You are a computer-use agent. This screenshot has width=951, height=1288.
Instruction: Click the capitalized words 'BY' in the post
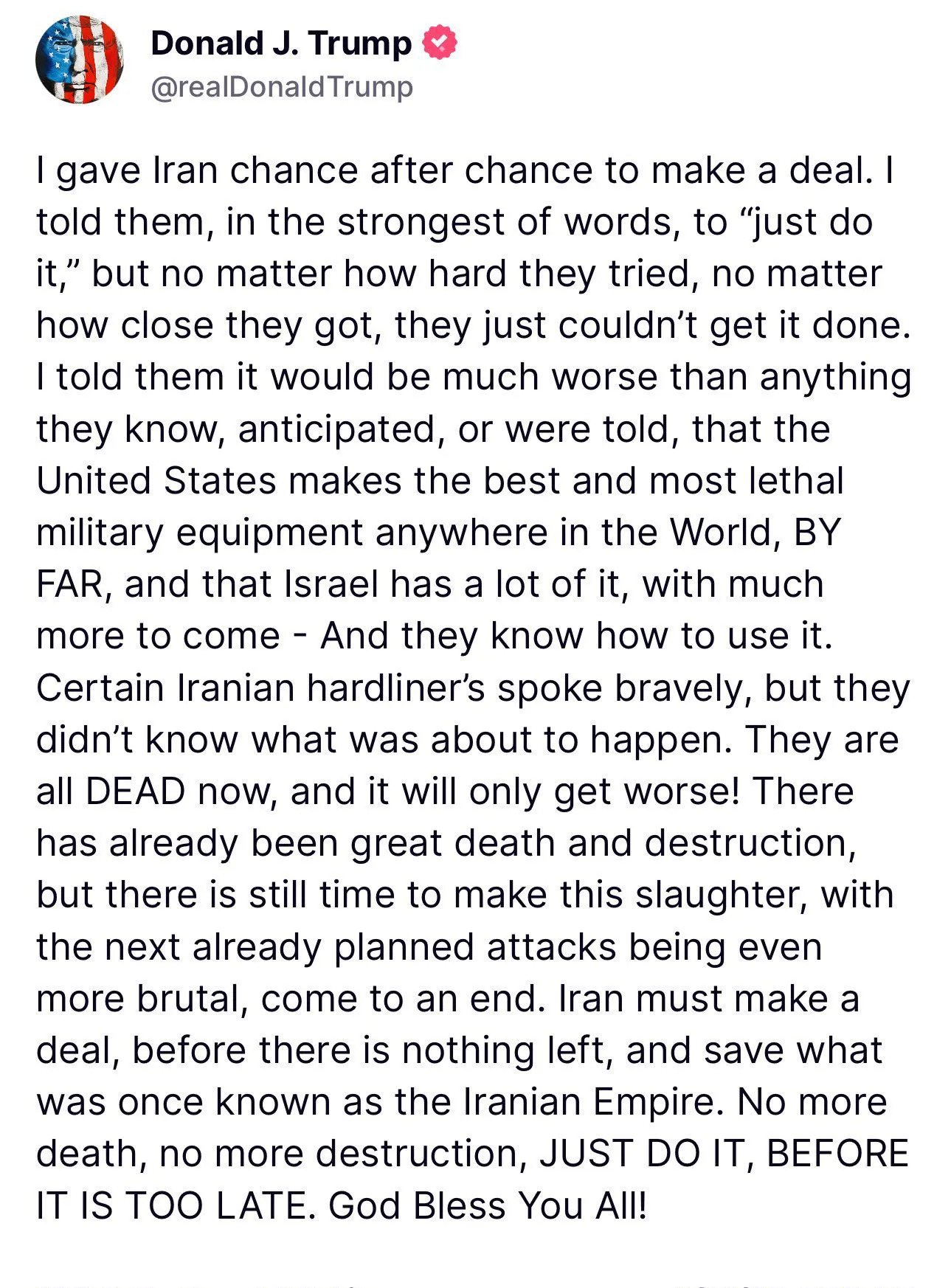(x=817, y=533)
